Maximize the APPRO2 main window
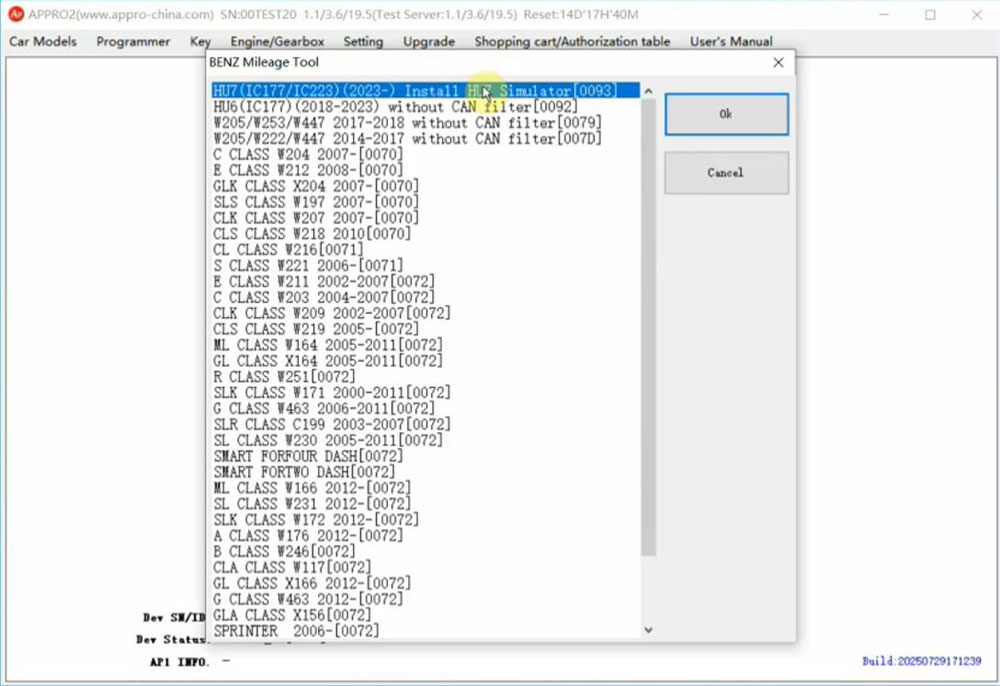The image size is (1000, 686). pos(930,15)
